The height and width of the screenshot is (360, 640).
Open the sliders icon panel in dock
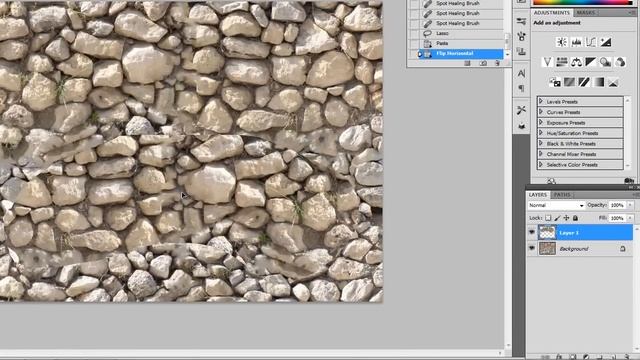pyautogui.click(x=521, y=21)
